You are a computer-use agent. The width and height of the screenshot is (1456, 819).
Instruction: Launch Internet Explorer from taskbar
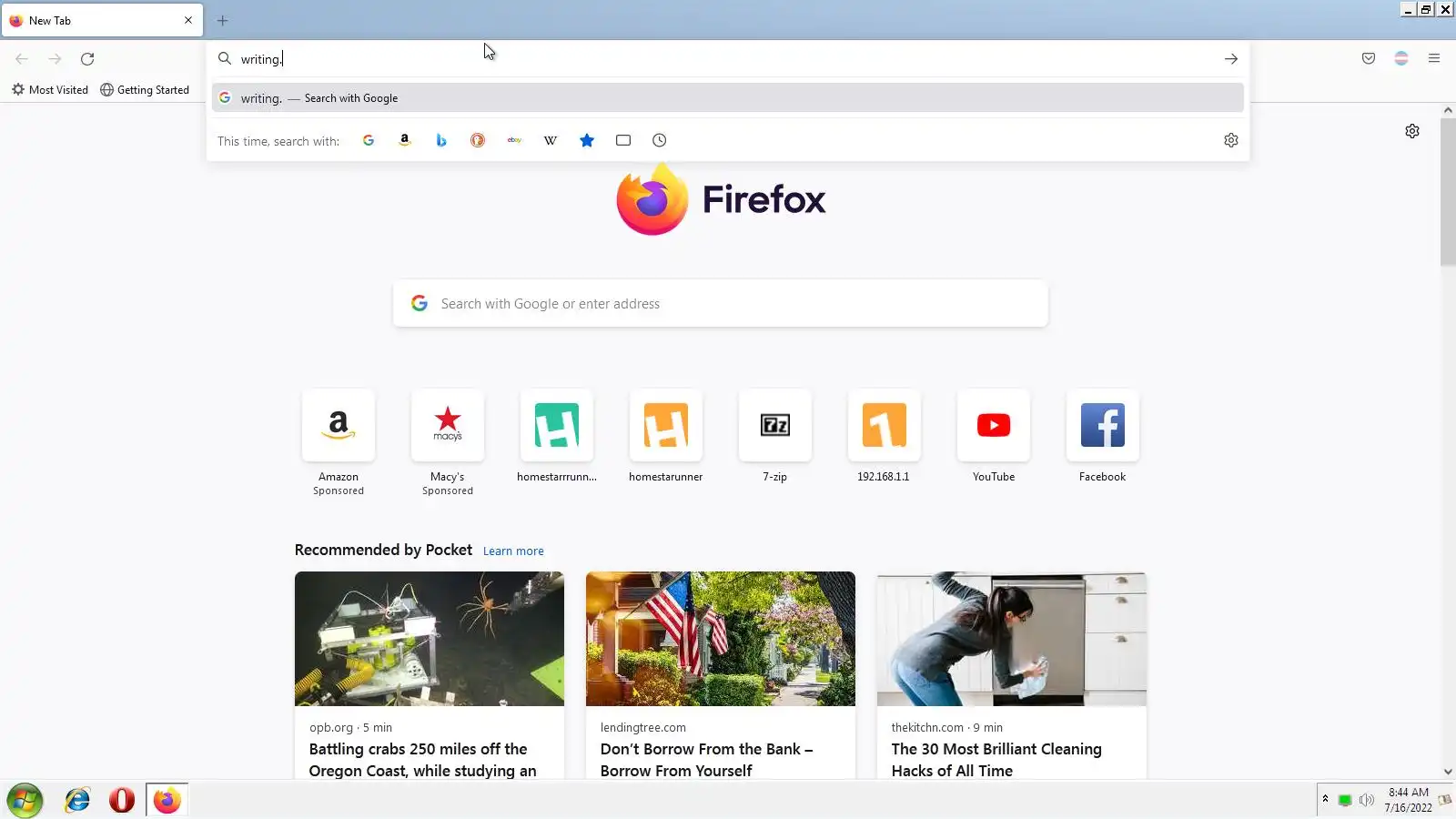pos(77,801)
